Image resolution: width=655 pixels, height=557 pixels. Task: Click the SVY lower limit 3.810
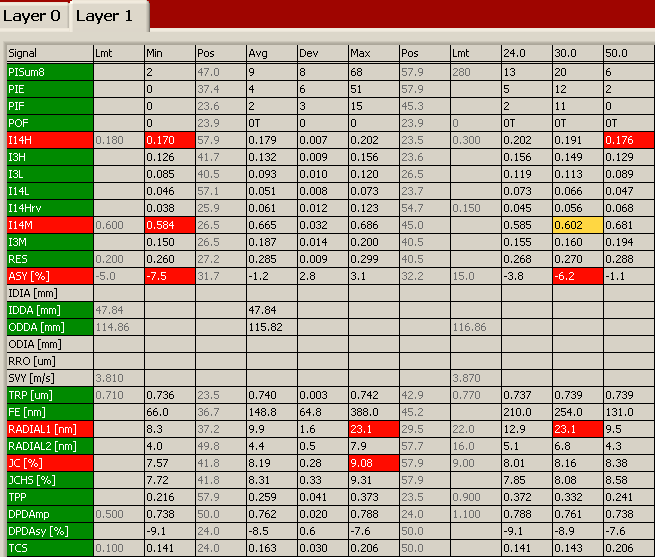119,378
